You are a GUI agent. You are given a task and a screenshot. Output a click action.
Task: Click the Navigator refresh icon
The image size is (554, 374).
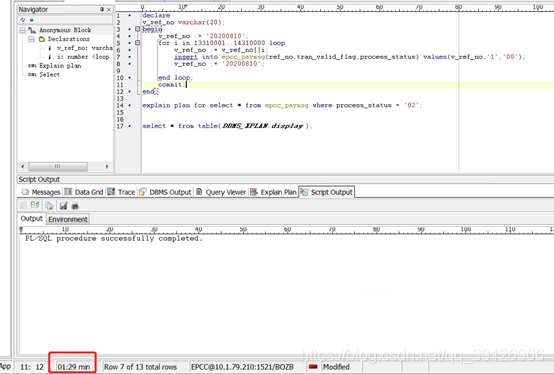(23, 20)
